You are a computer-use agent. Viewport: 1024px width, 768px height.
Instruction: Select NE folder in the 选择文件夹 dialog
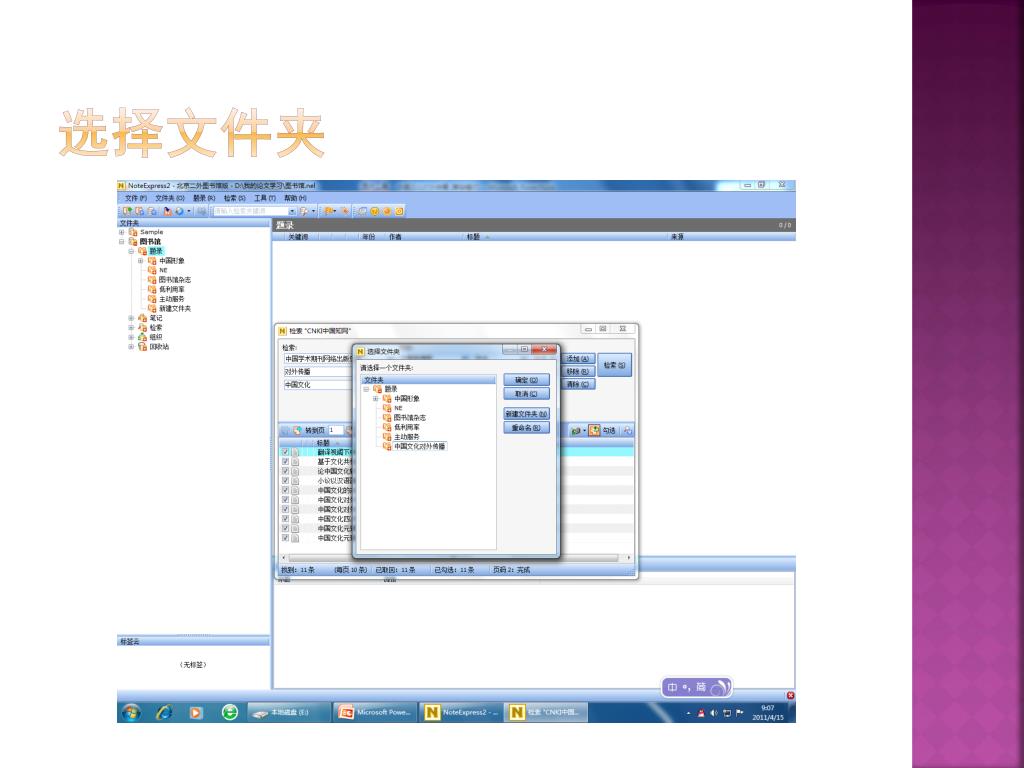coord(398,408)
